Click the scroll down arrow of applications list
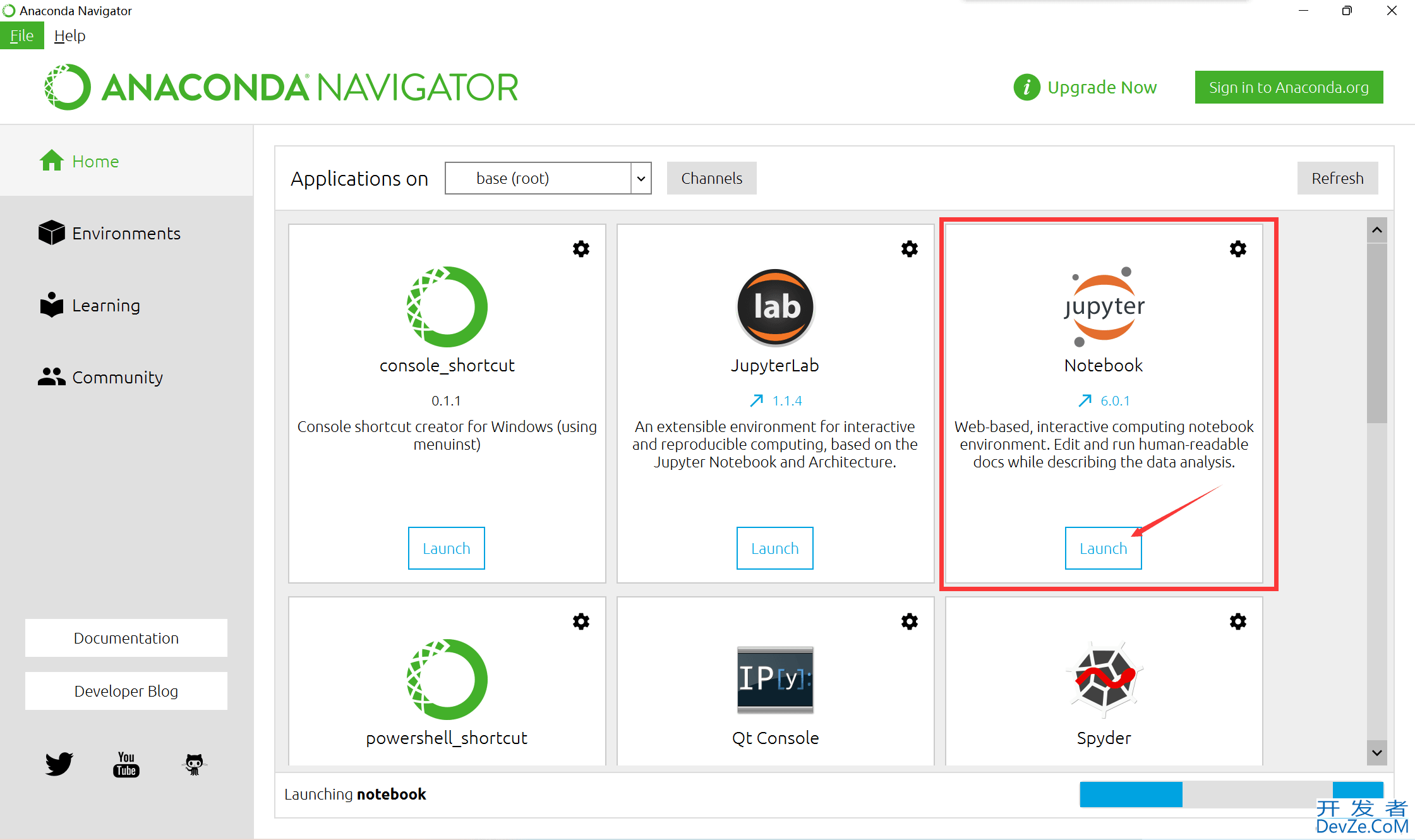The width and height of the screenshot is (1415, 840). click(x=1377, y=753)
